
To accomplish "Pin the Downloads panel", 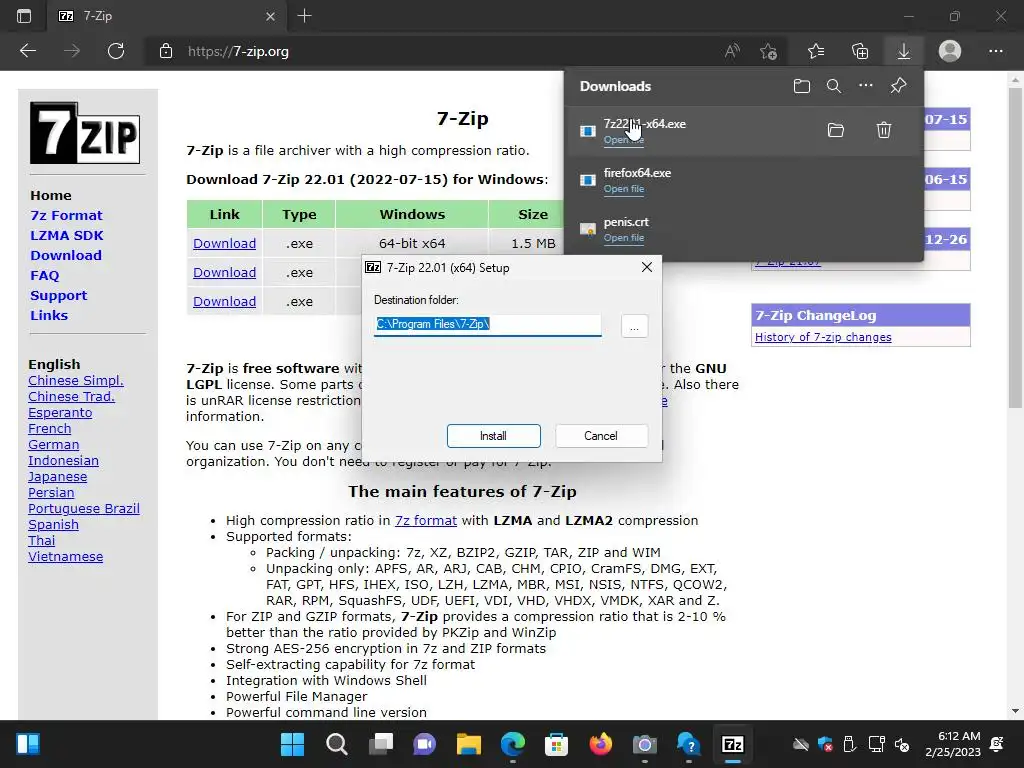I will tap(899, 86).
